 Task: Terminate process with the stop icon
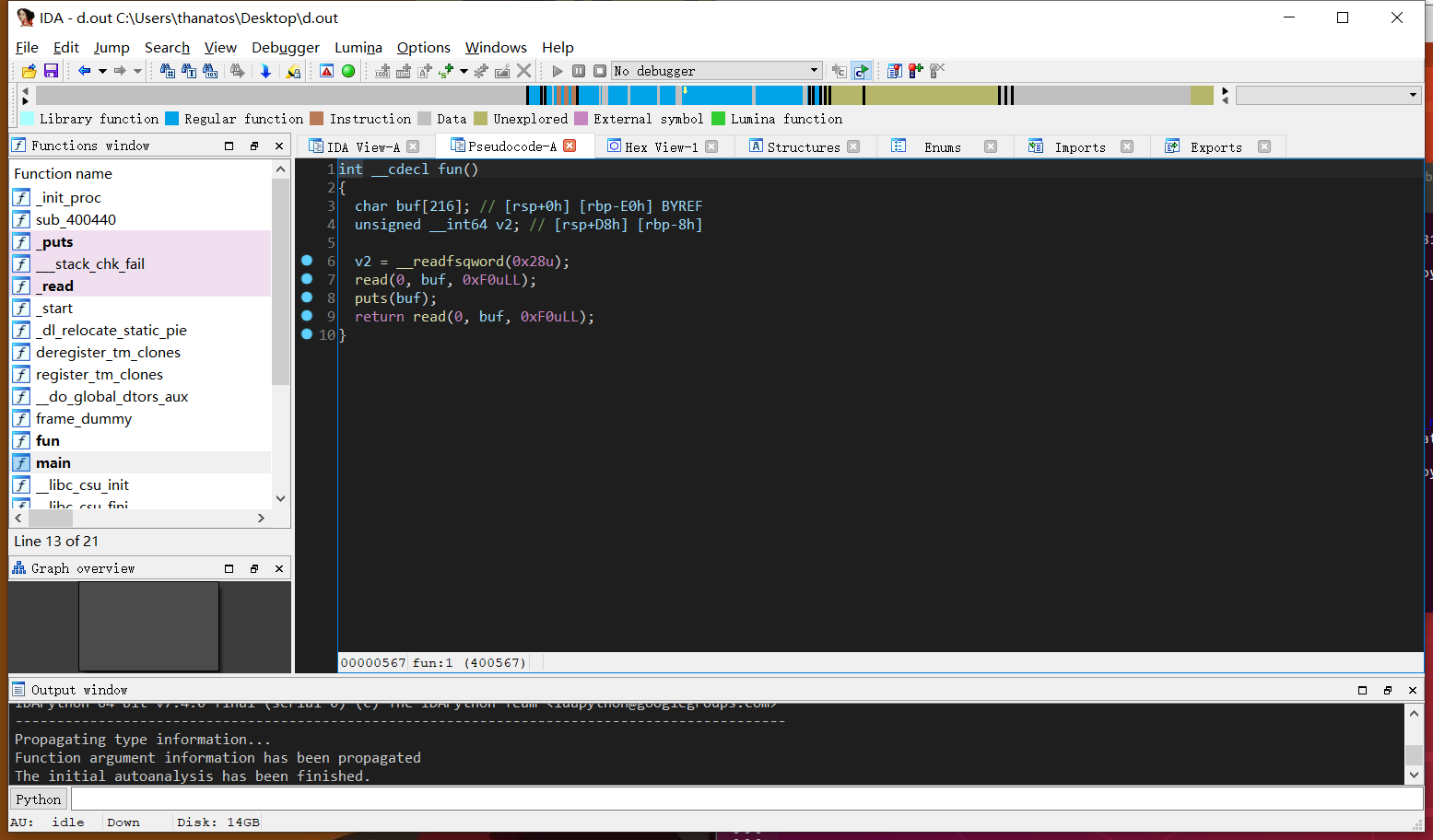(600, 71)
